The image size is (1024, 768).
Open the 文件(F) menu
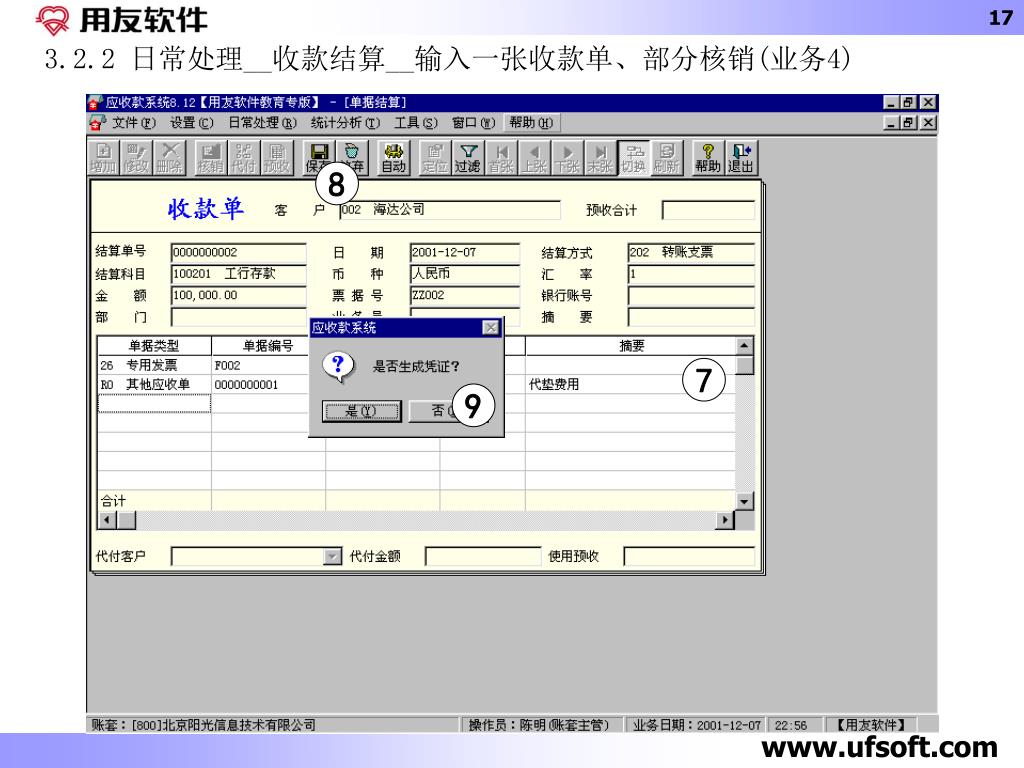(x=134, y=123)
